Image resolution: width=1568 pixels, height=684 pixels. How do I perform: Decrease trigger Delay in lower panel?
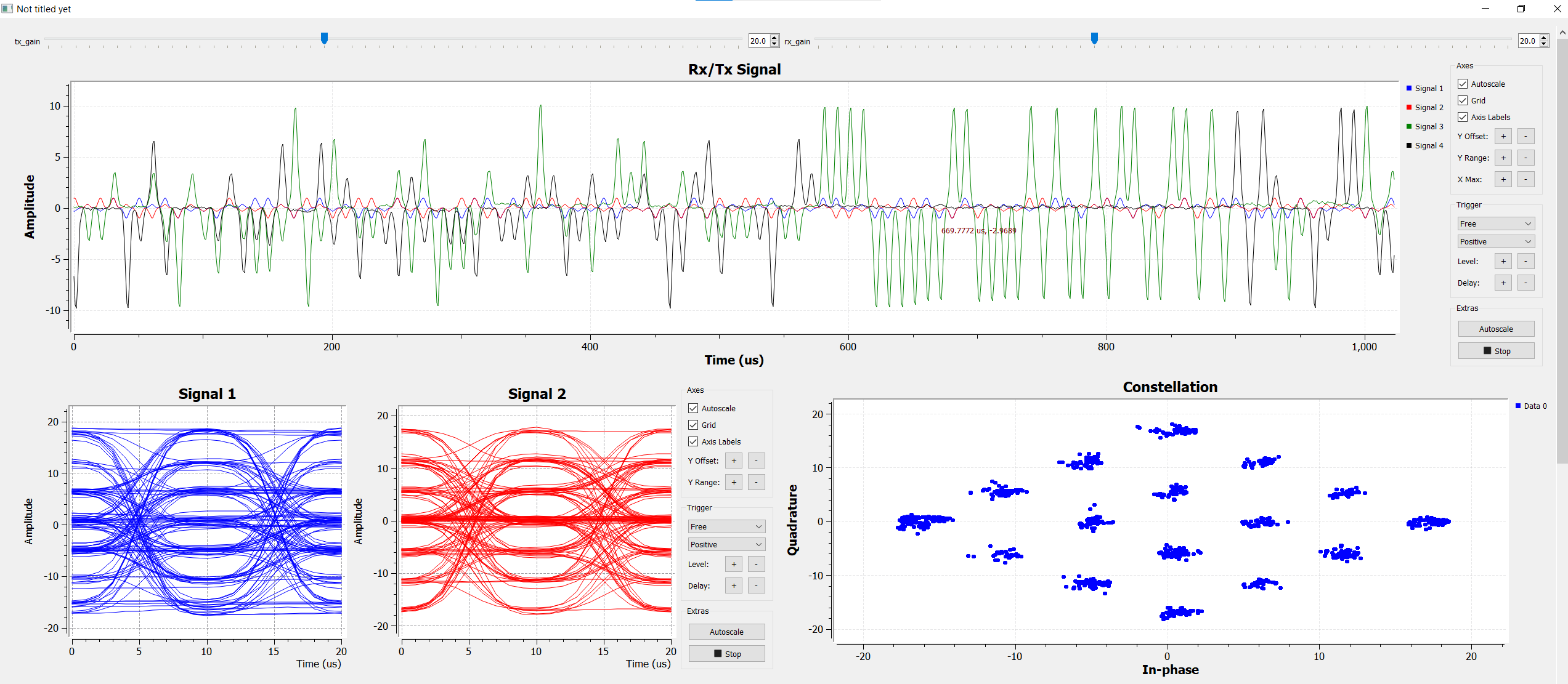[x=756, y=585]
